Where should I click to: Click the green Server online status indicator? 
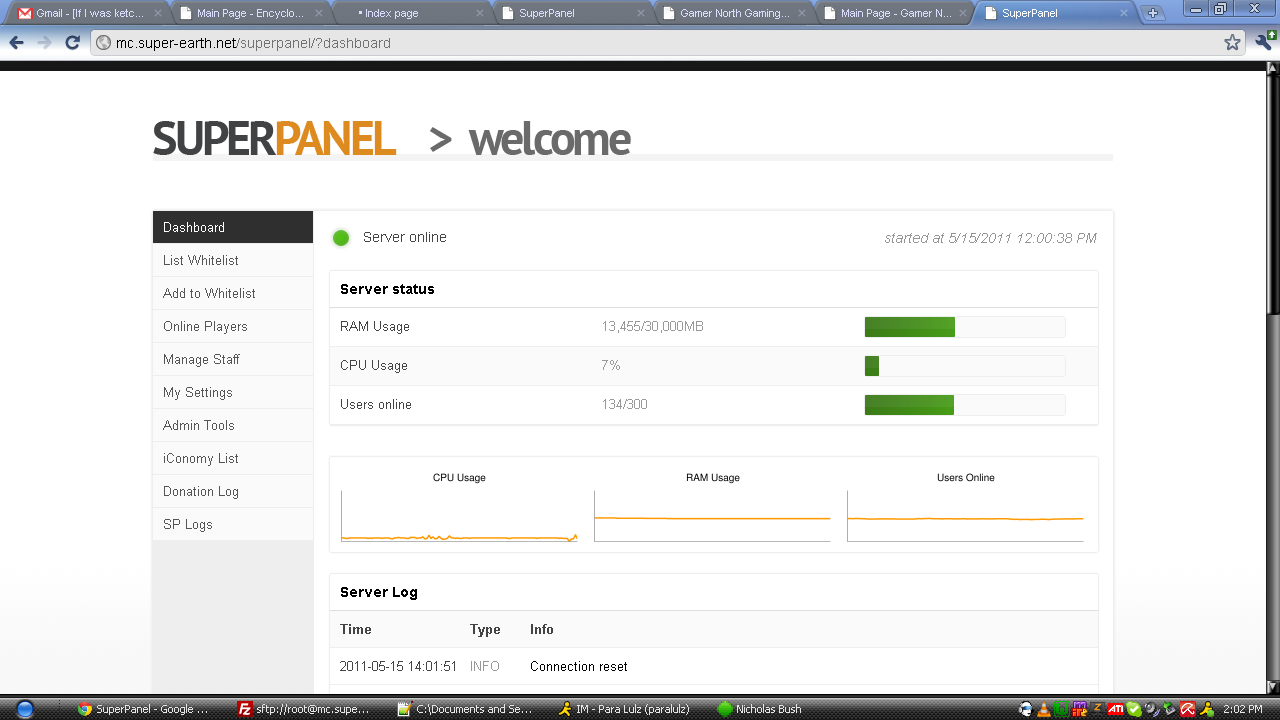tap(341, 238)
